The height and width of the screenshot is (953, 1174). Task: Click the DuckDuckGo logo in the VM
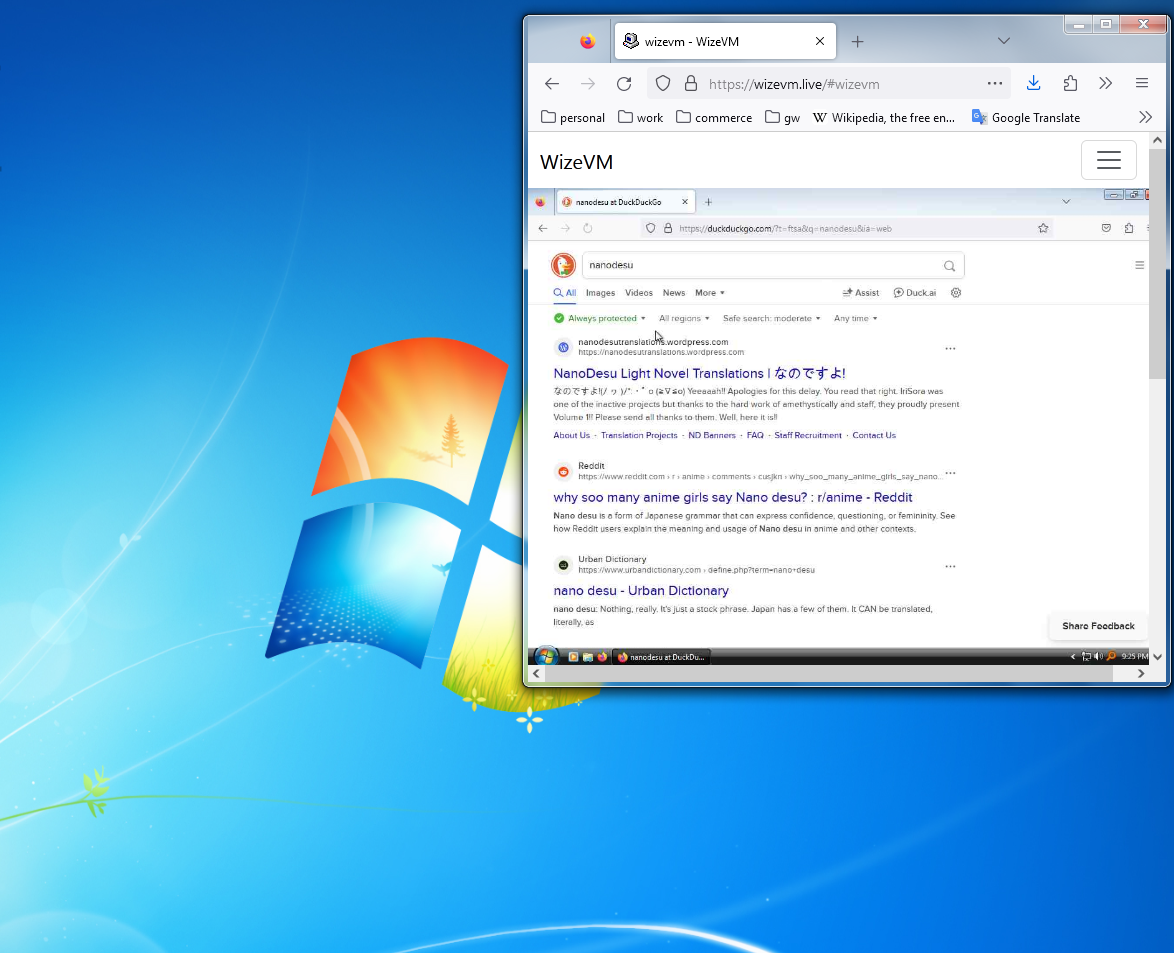[x=563, y=265]
